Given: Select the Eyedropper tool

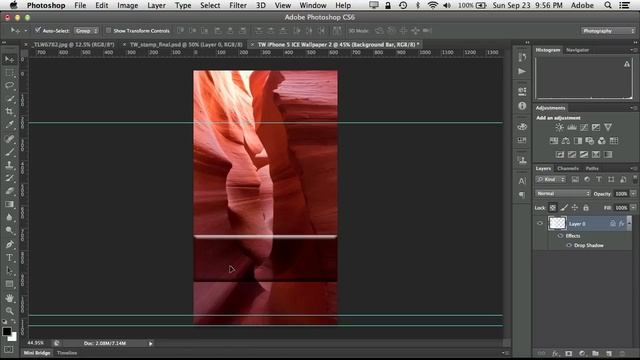Looking at the screenshot, I should [9, 124].
